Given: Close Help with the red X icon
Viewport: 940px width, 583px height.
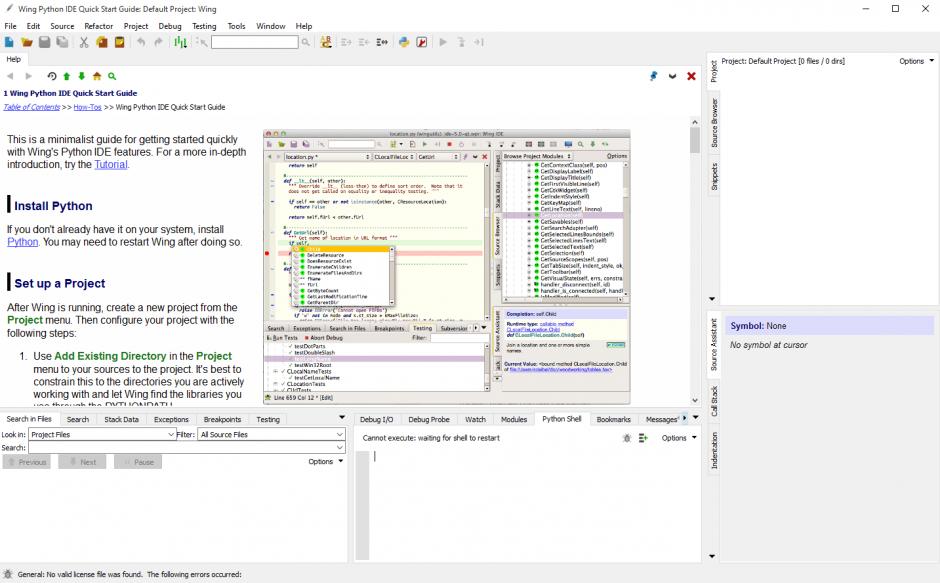Looking at the screenshot, I should click(x=691, y=76).
